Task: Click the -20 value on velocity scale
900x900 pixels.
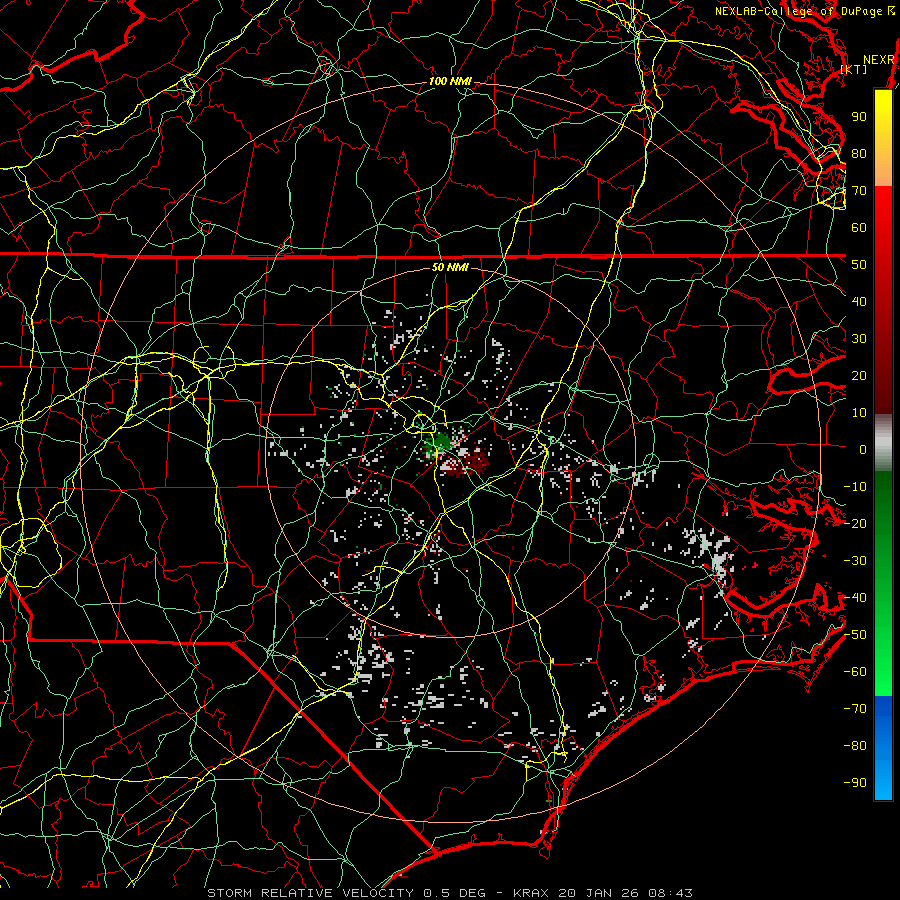Action: pos(855,523)
